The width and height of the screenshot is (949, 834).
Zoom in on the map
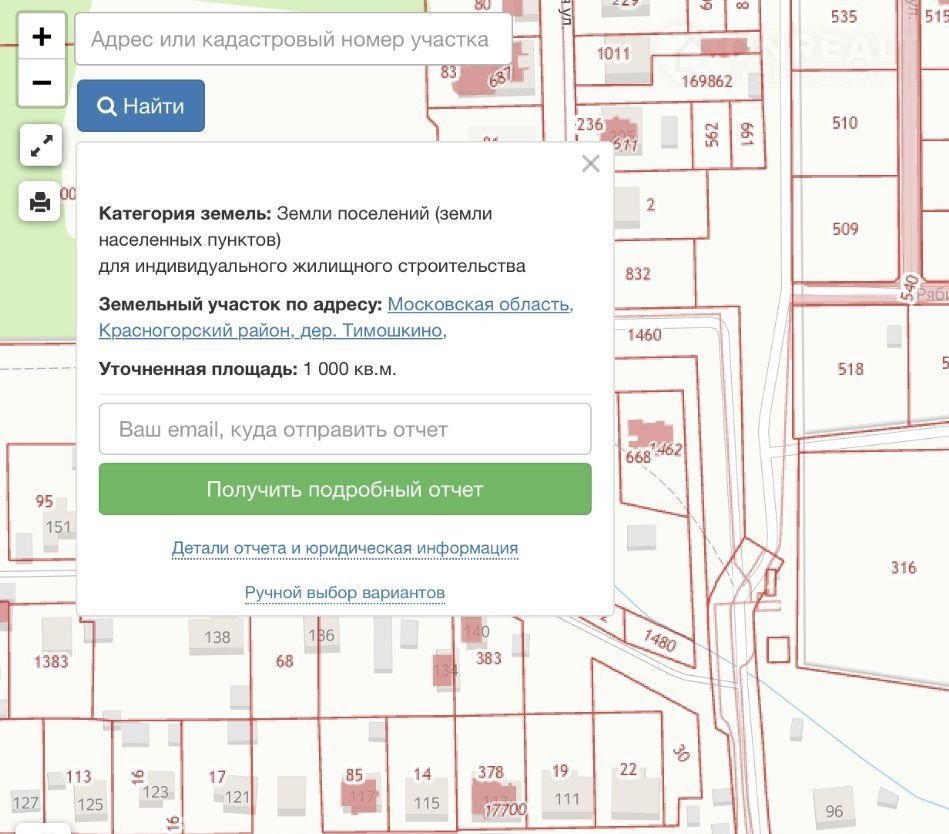[41, 37]
